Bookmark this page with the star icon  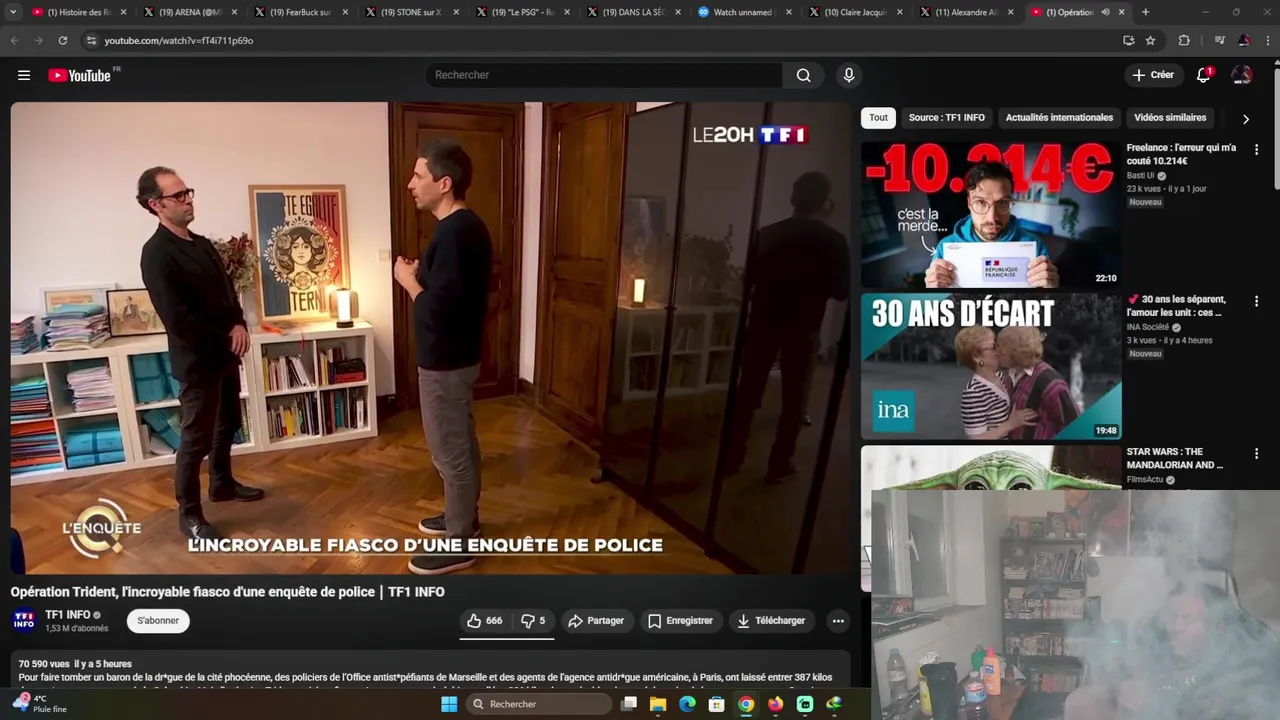1150,40
